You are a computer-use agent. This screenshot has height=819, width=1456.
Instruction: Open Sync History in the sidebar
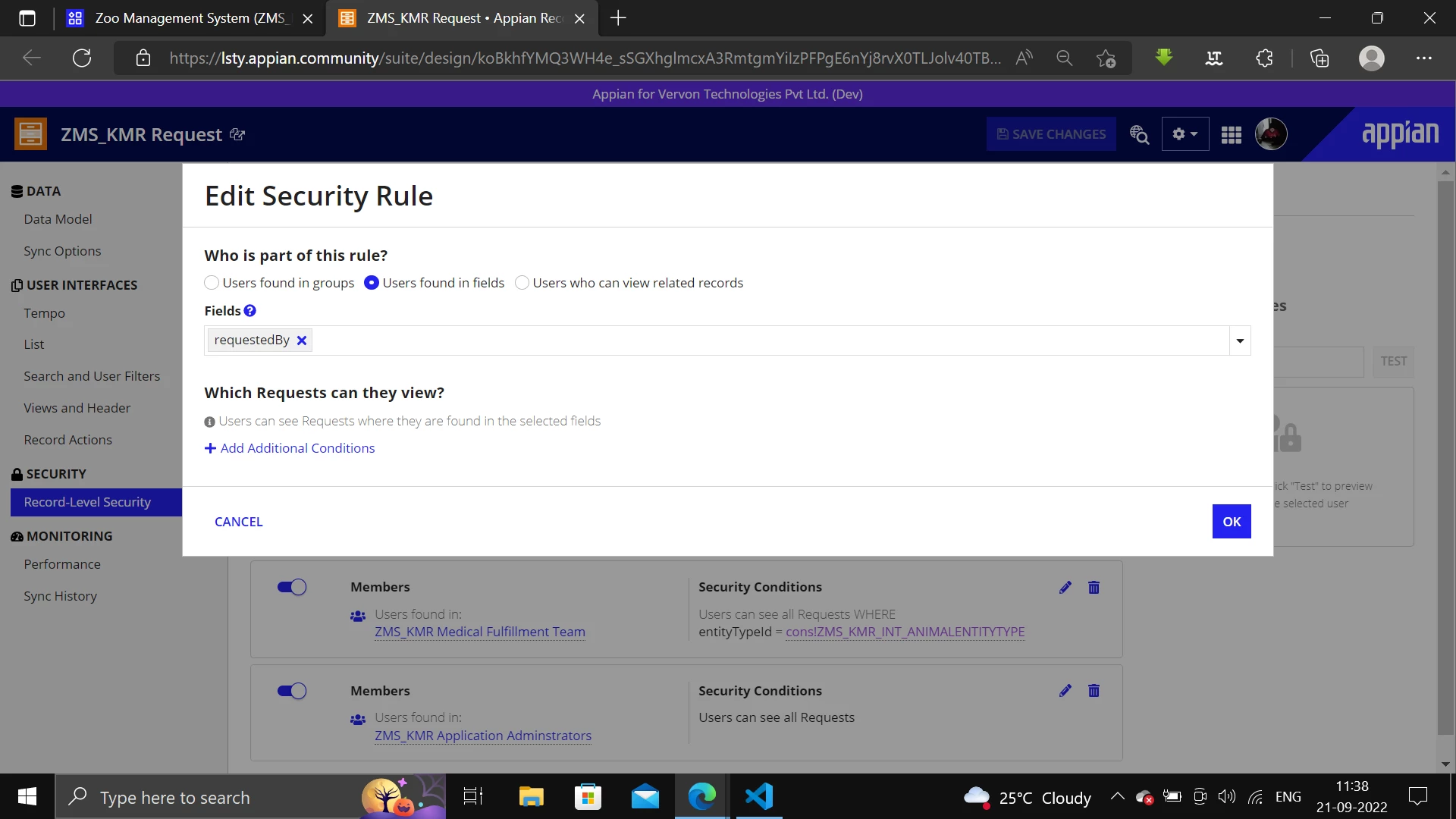click(x=60, y=596)
